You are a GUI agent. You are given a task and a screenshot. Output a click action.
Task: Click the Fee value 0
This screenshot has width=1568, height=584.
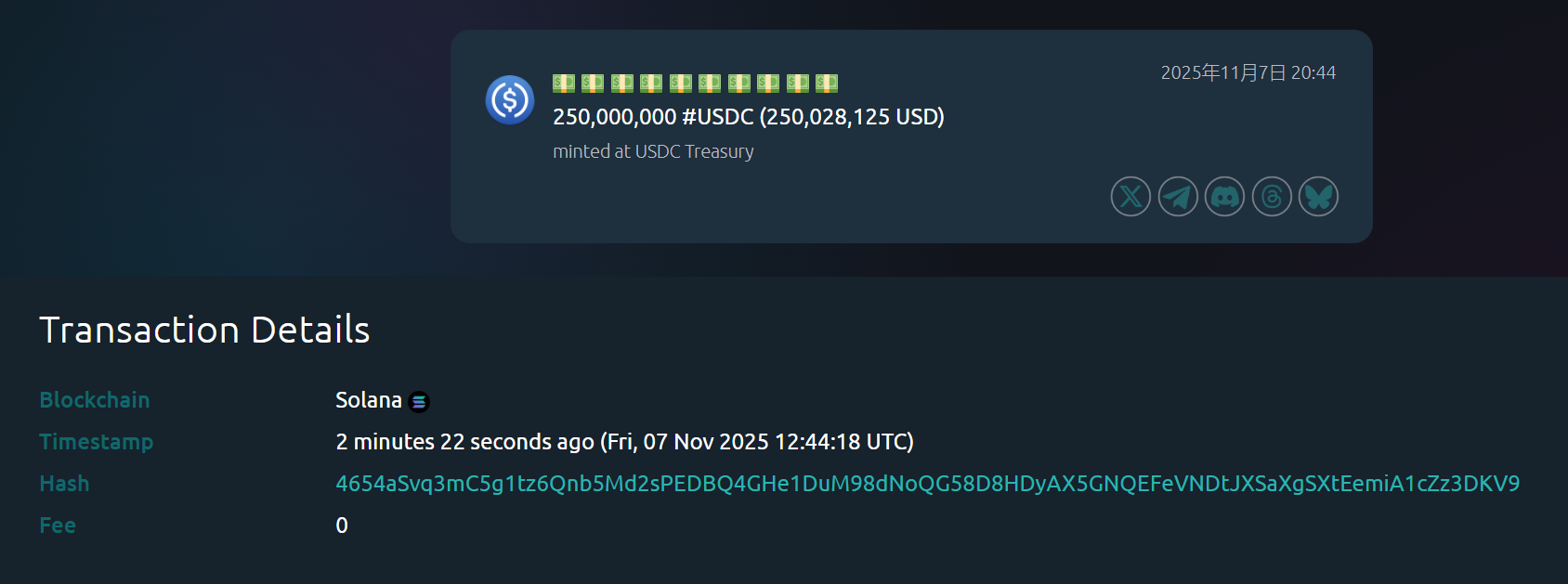click(342, 526)
